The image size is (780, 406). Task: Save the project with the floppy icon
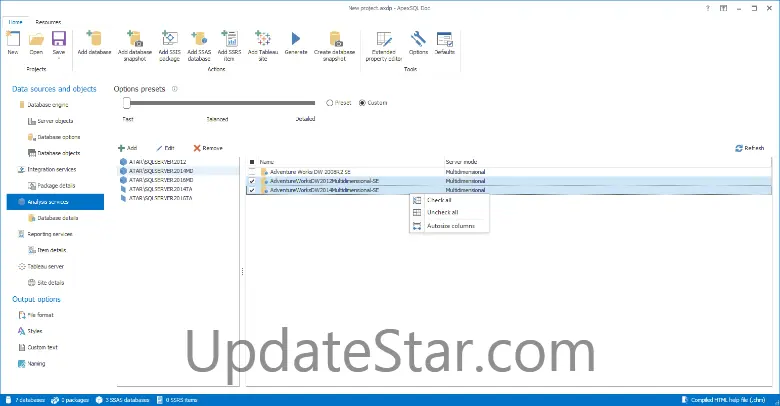[x=59, y=39]
